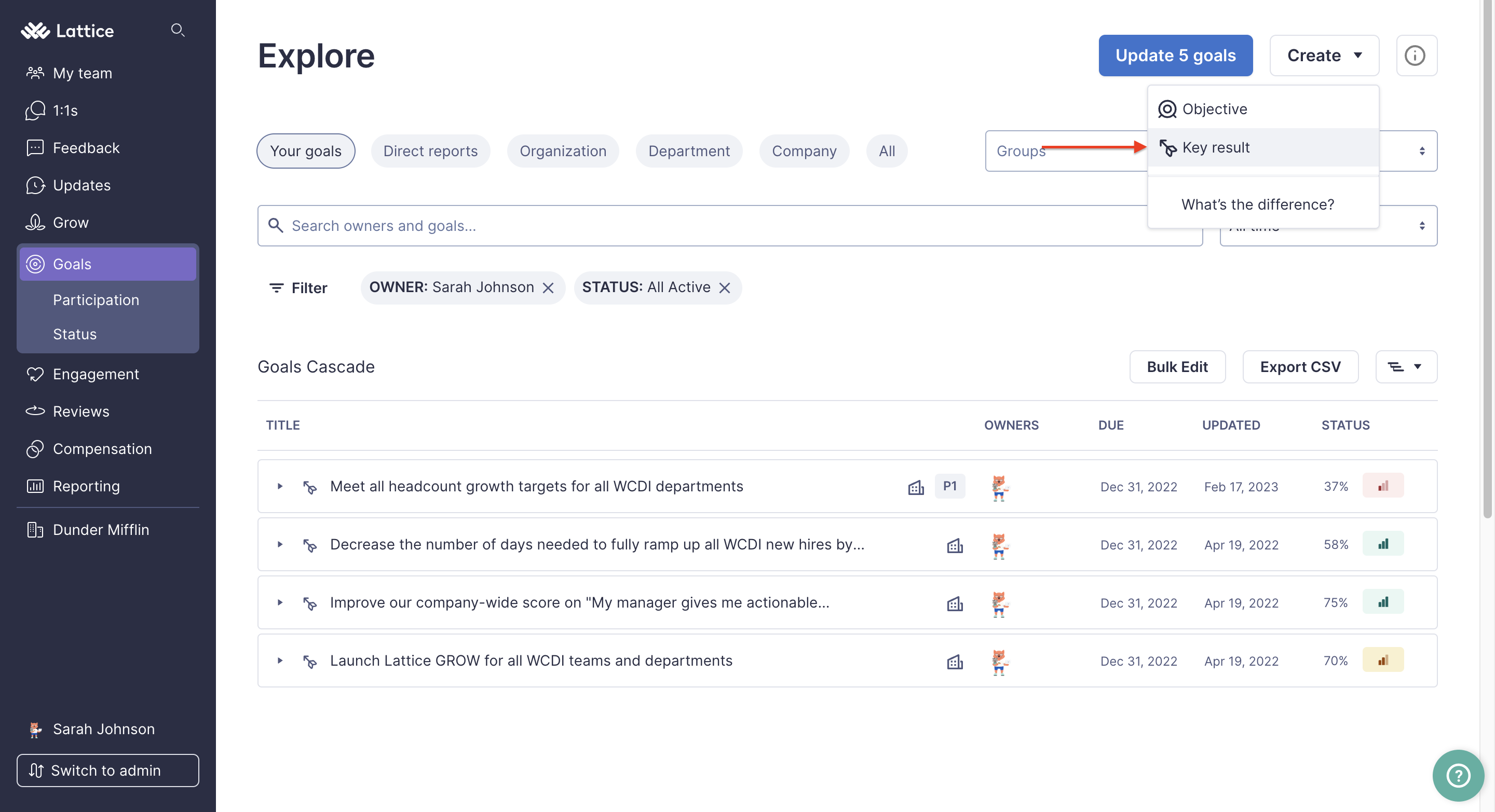Open the time period dropdown arrows
The height and width of the screenshot is (812, 1495).
click(1421, 226)
